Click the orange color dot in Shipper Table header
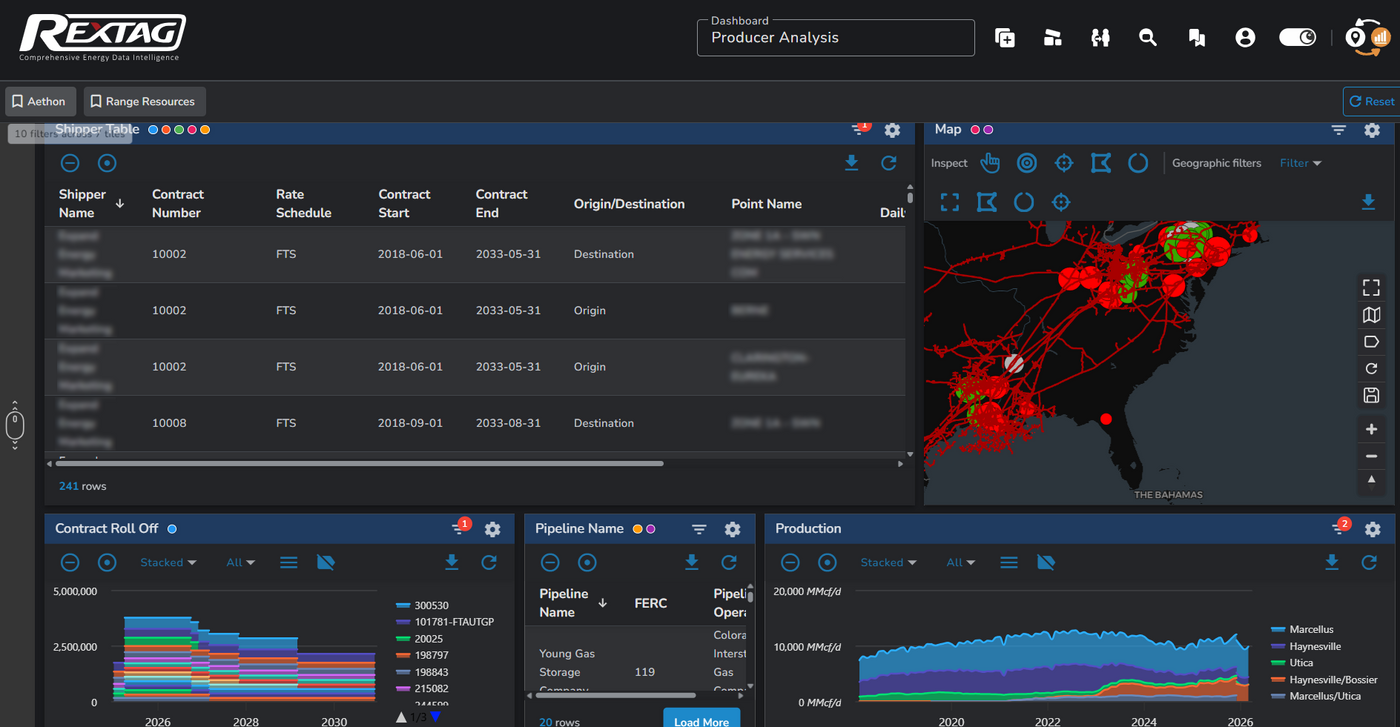 pyautogui.click(x=205, y=130)
